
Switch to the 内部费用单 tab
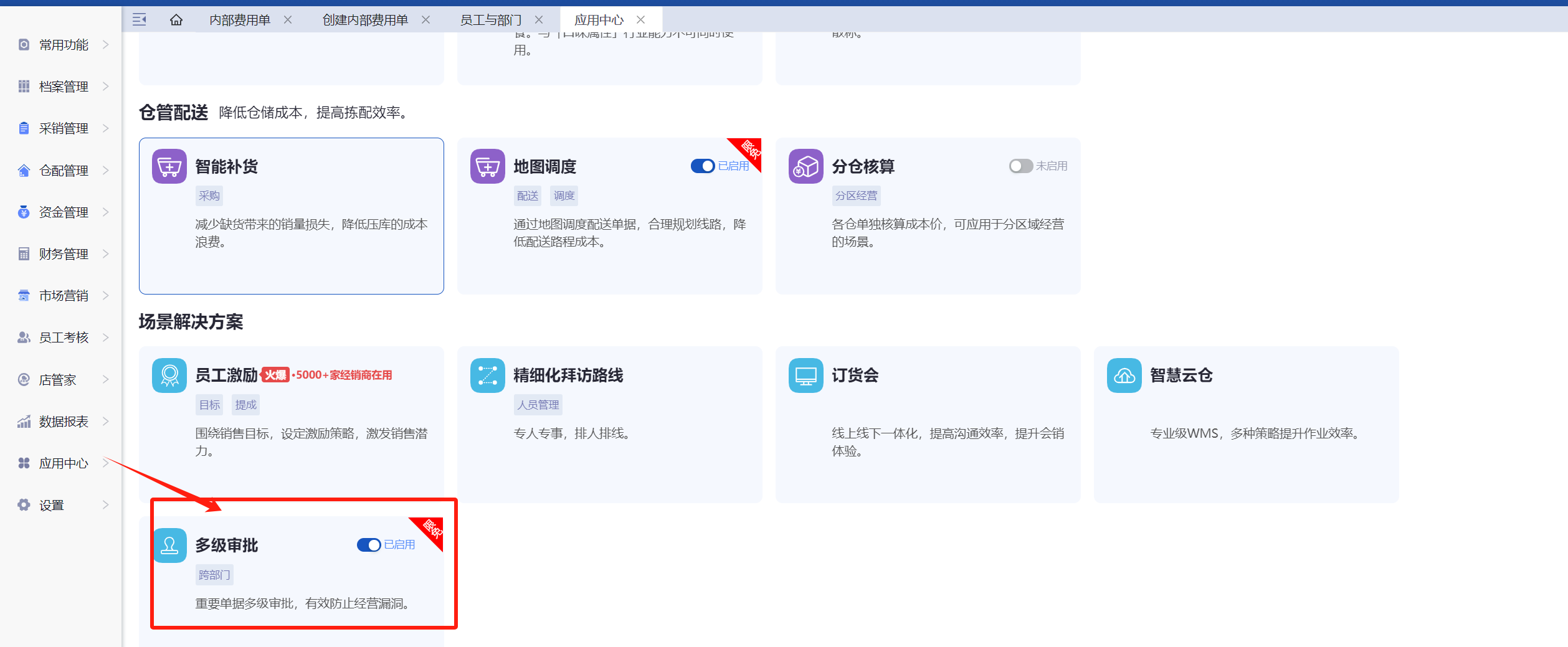(x=240, y=20)
